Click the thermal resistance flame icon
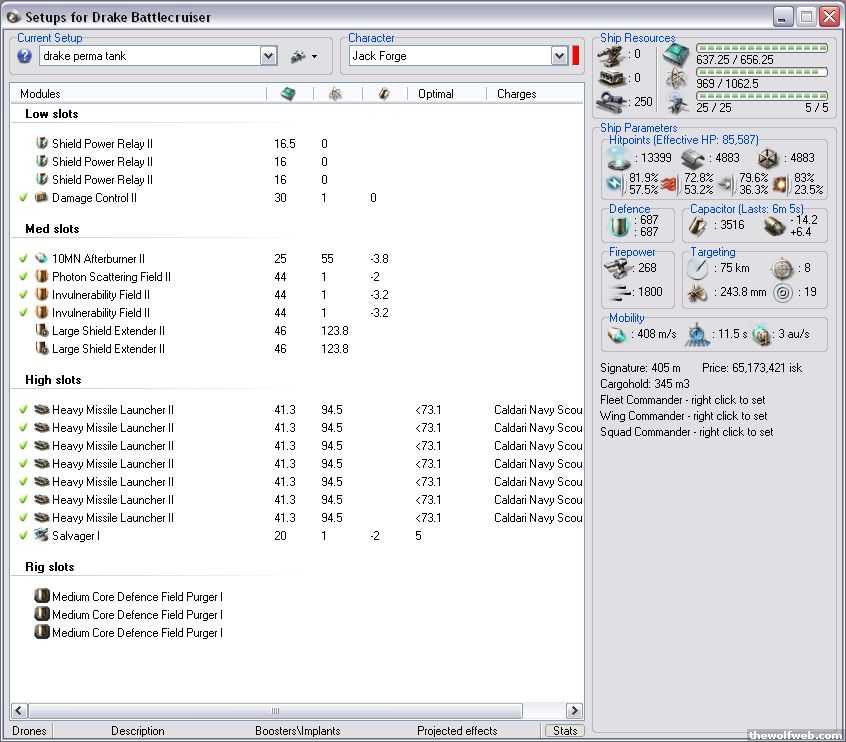This screenshot has height=742, width=846. tap(669, 183)
